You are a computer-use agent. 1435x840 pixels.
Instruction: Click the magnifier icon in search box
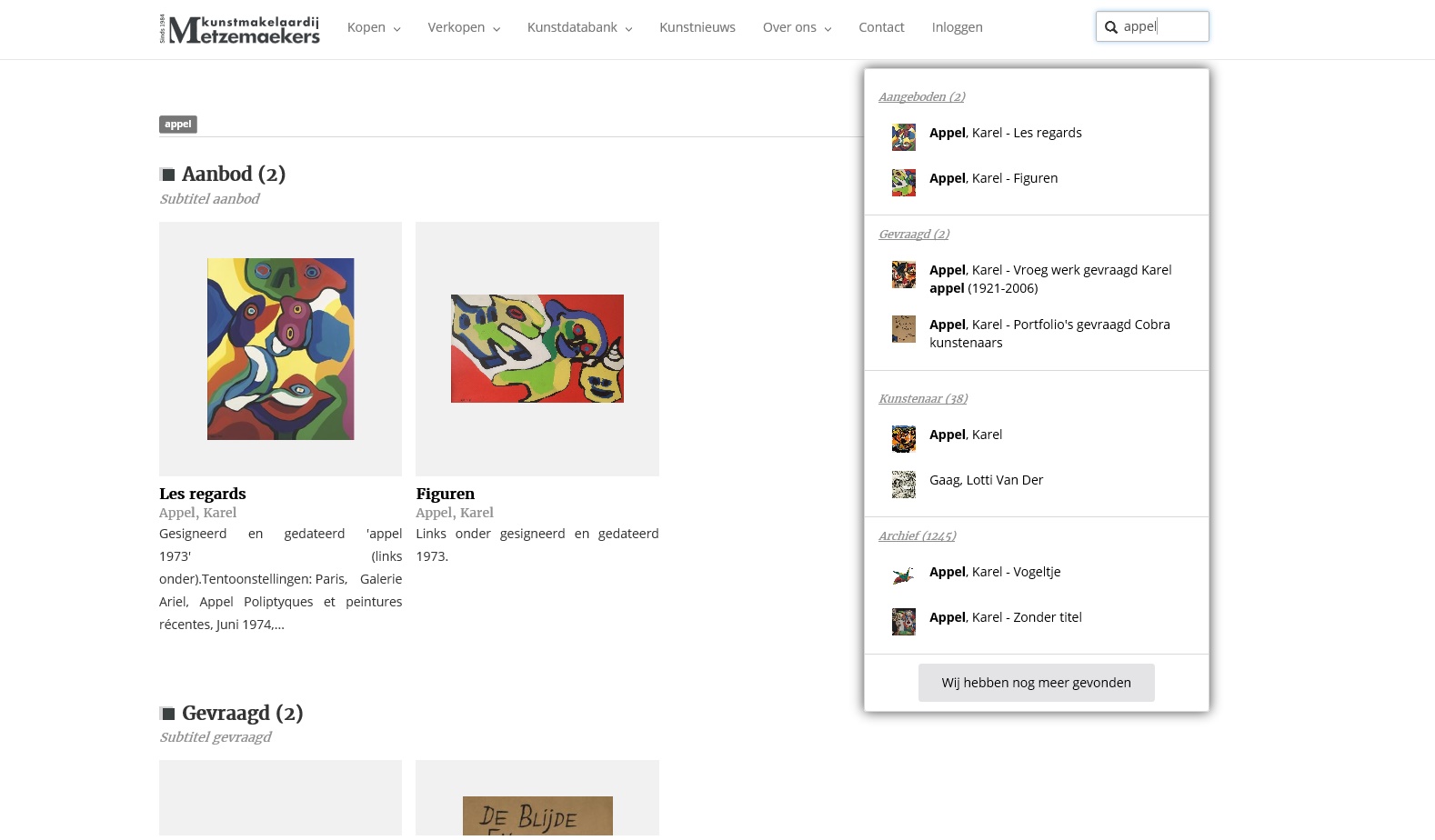pyautogui.click(x=1111, y=27)
